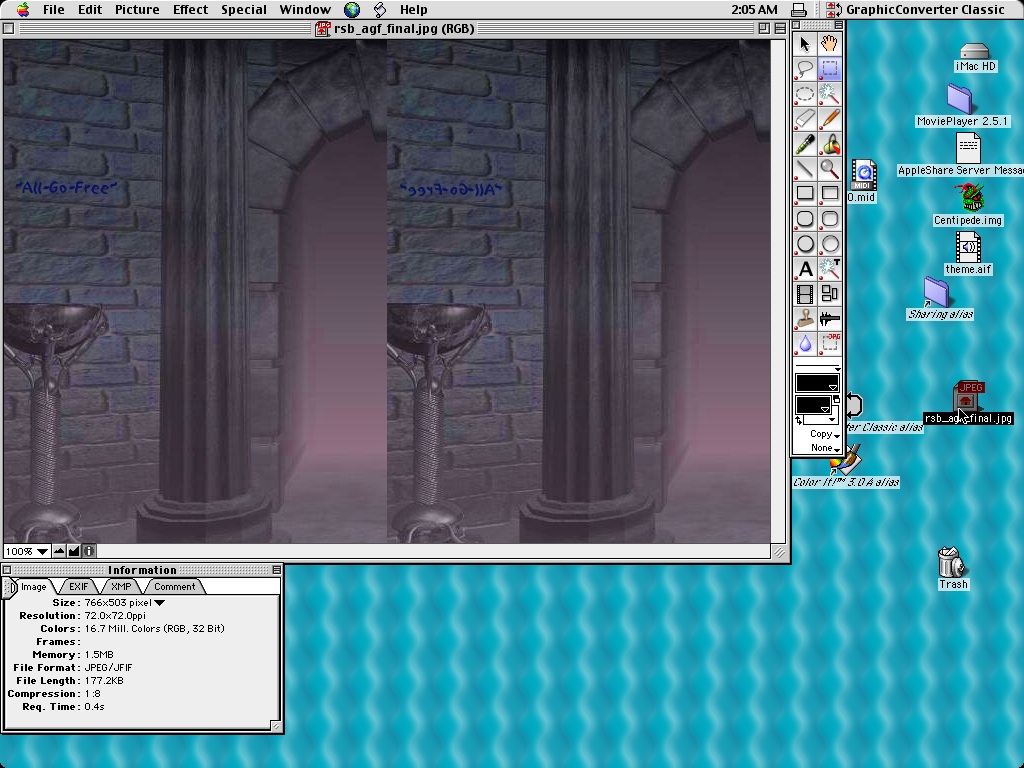Collapse the tool palette
The height and width of the screenshot is (768, 1024).
click(x=839, y=25)
